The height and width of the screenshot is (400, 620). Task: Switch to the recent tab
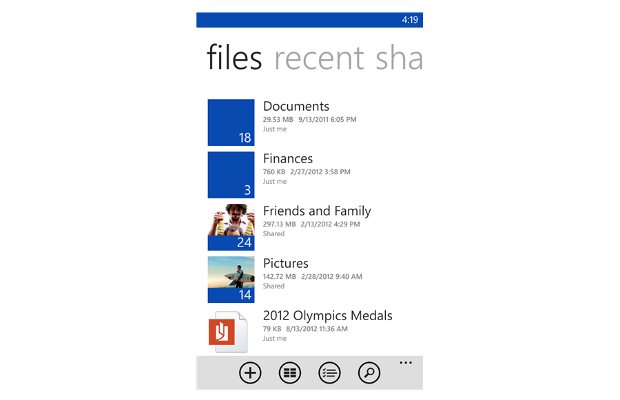(x=319, y=58)
